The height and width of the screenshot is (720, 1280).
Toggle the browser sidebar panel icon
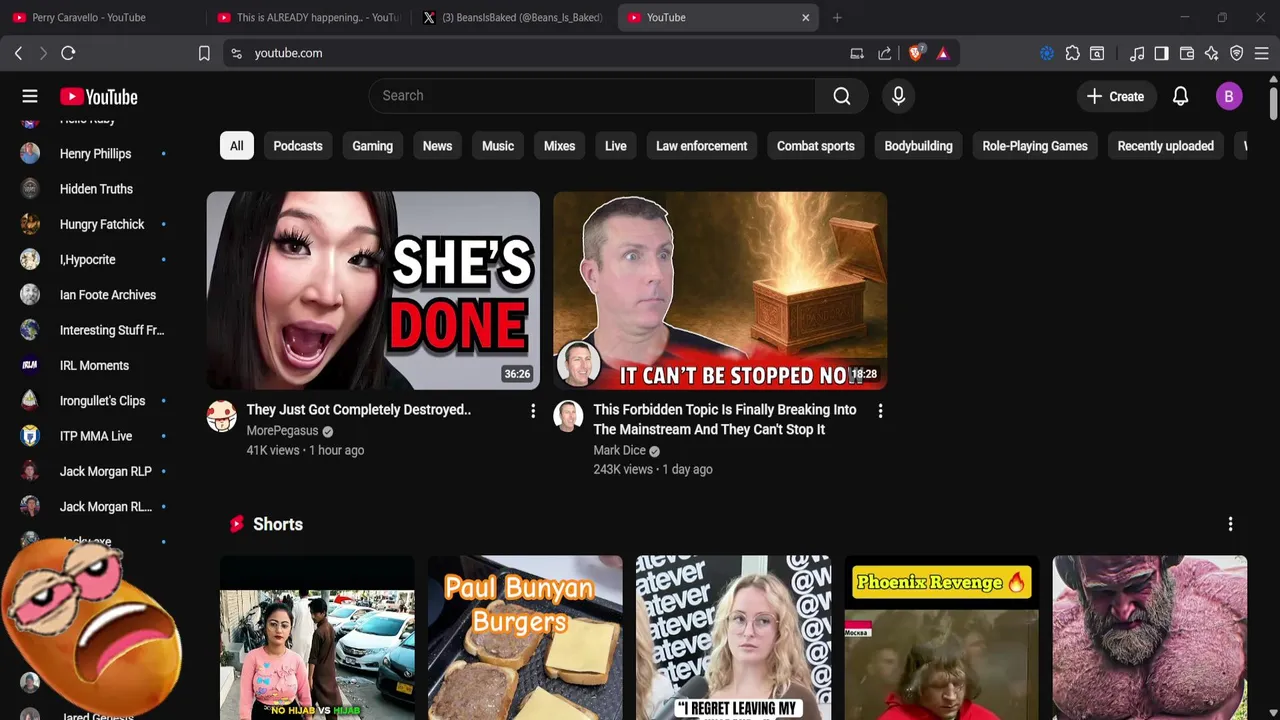[x=1161, y=53]
